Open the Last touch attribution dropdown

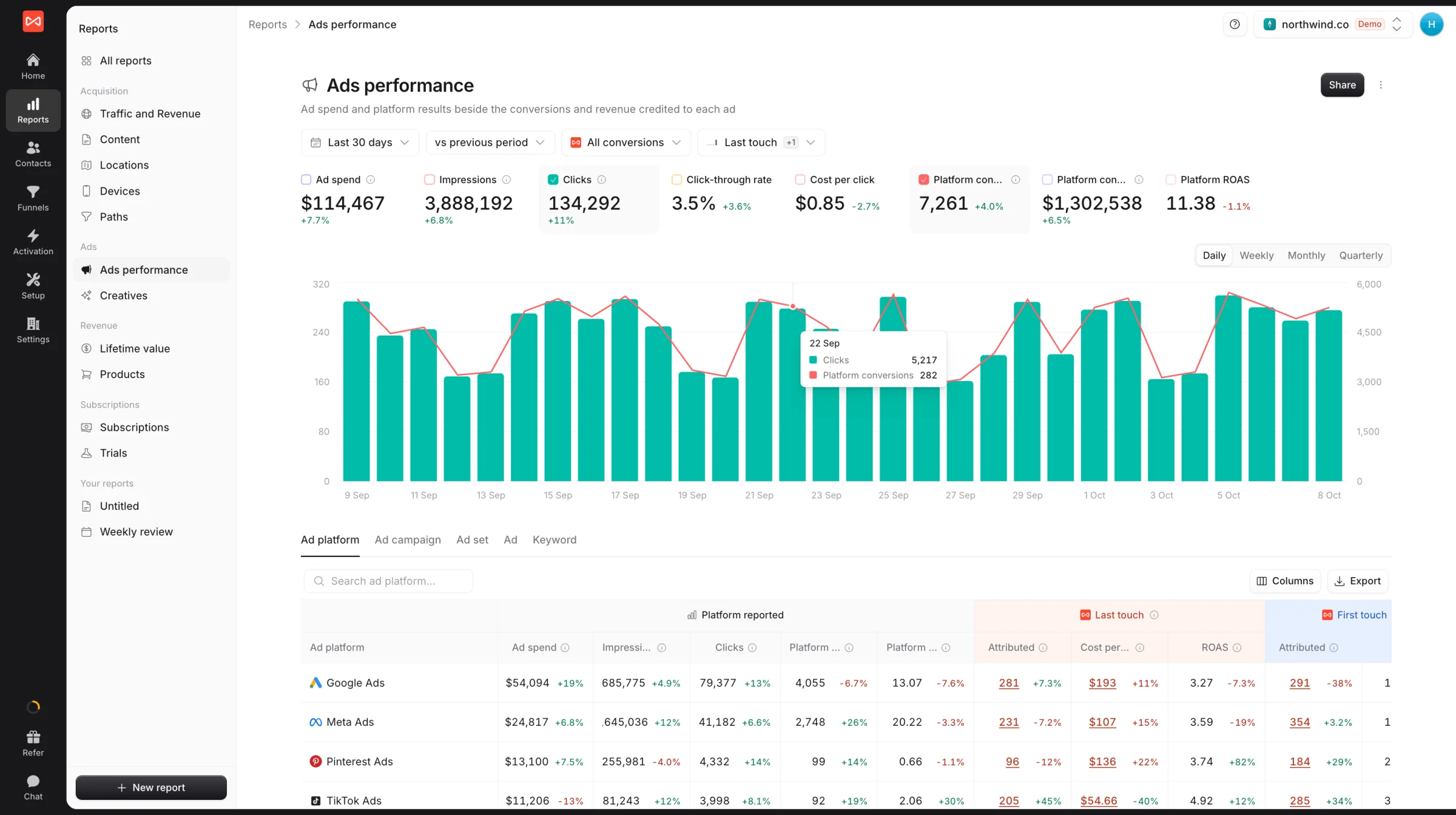[761, 143]
